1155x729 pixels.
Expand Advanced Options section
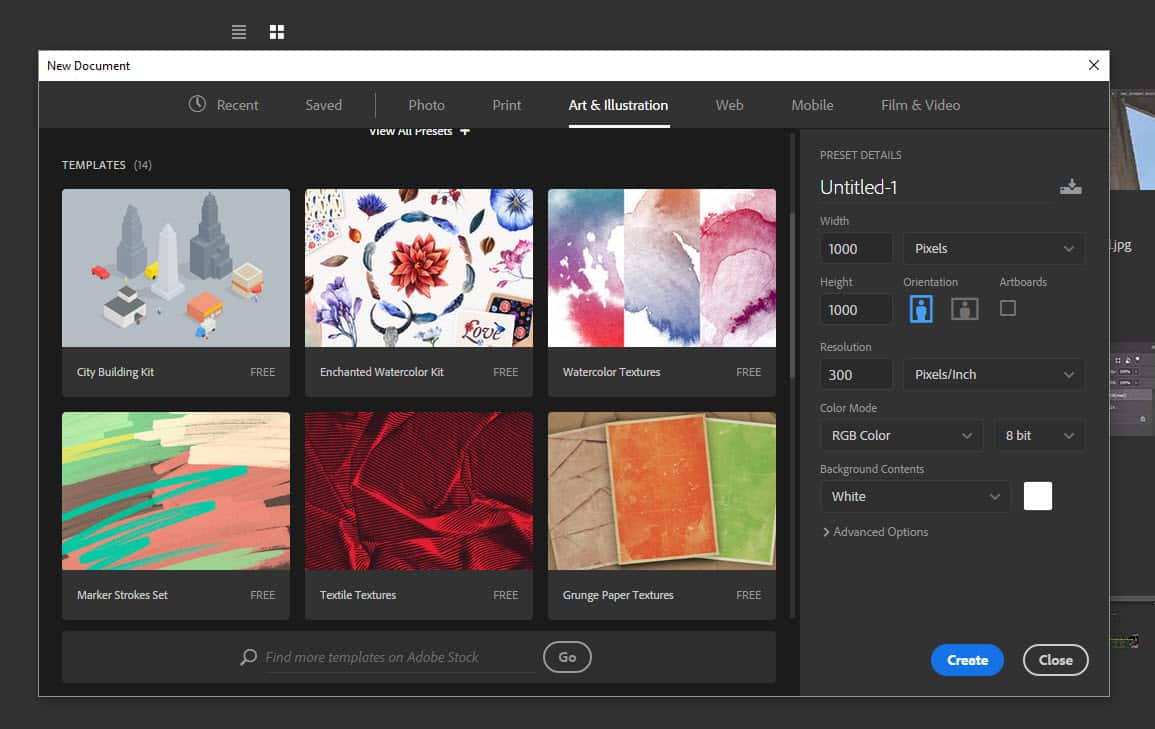pos(875,532)
